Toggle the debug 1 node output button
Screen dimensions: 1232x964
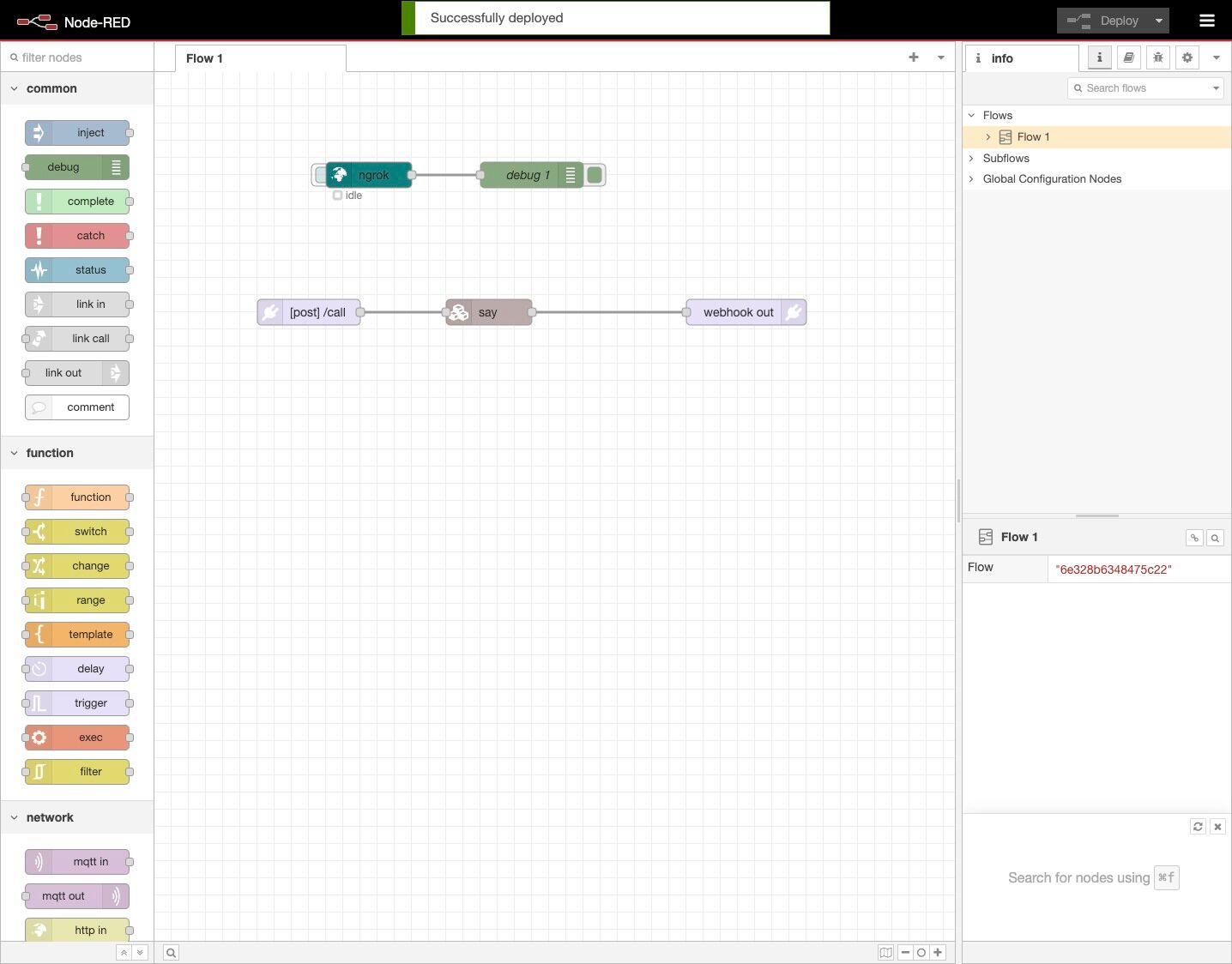[x=595, y=175]
